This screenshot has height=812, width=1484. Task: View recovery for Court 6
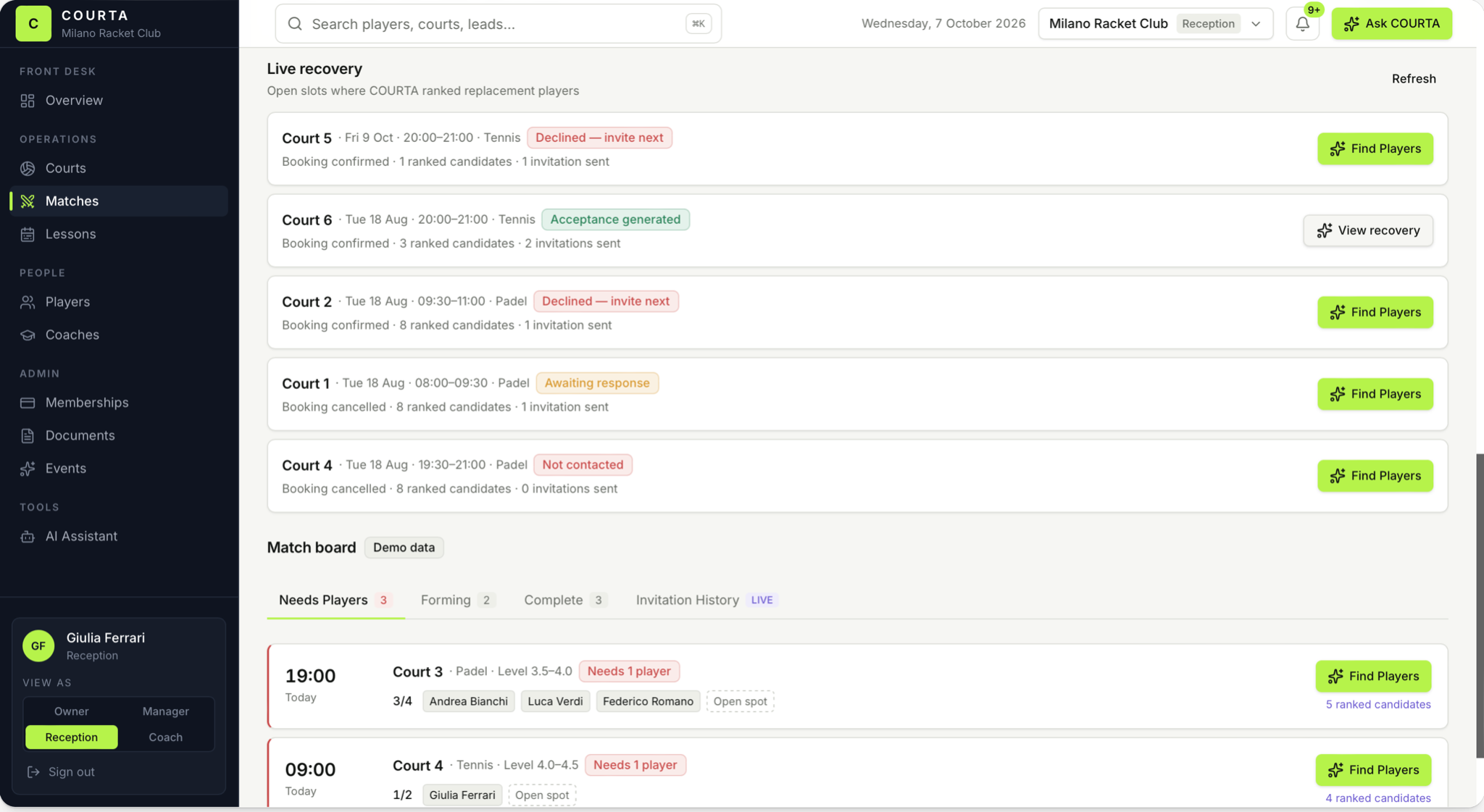pyautogui.click(x=1367, y=230)
